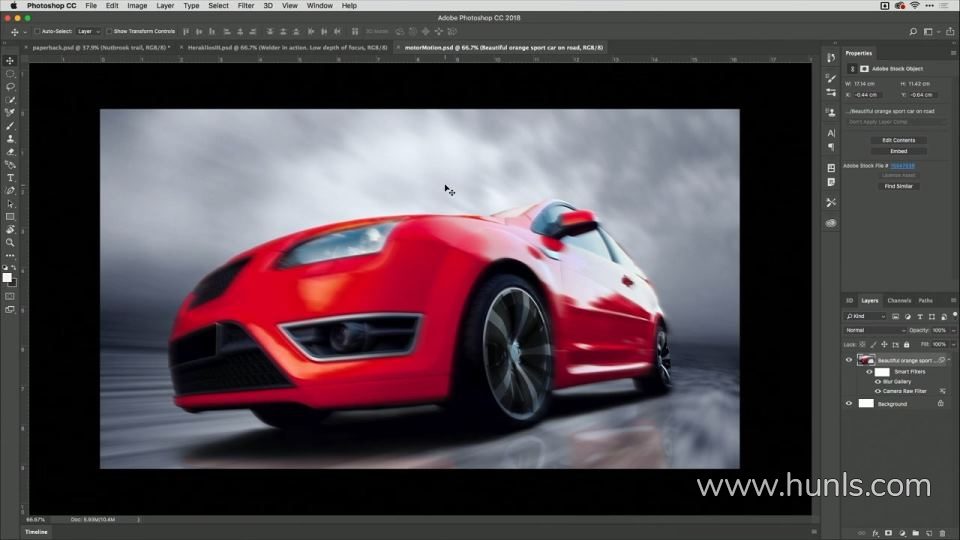
Task: Click the Edit Contents button
Action: 898,140
